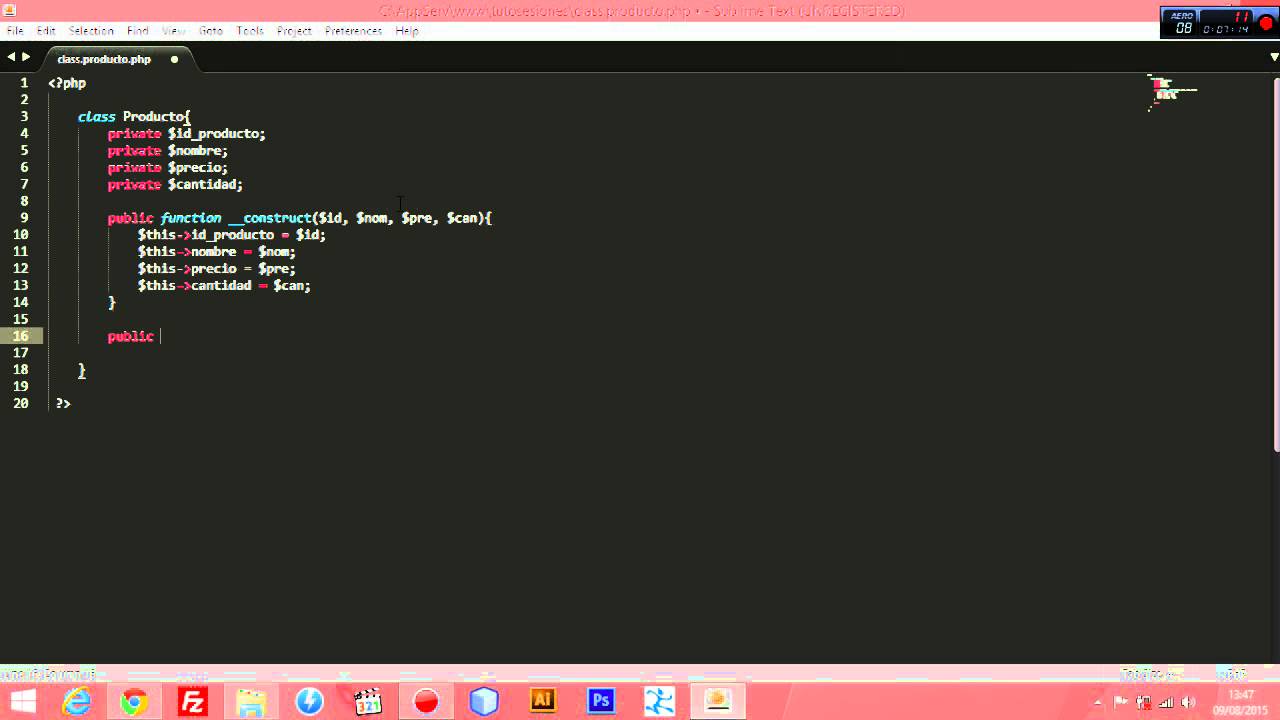1280x720 pixels.
Task: Open Google Chrome from taskbar
Action: point(134,702)
